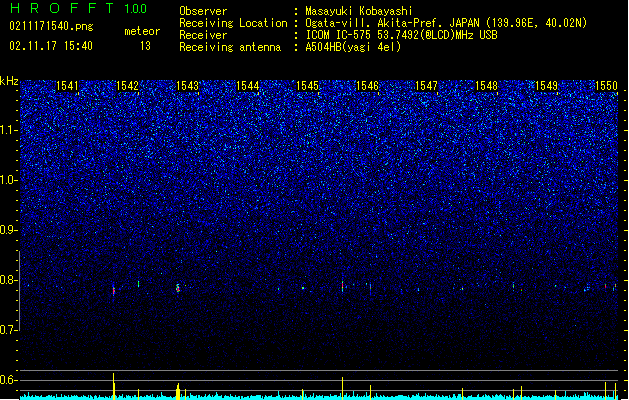
Task: Click the 1548 time marker
Action: (x=486, y=86)
